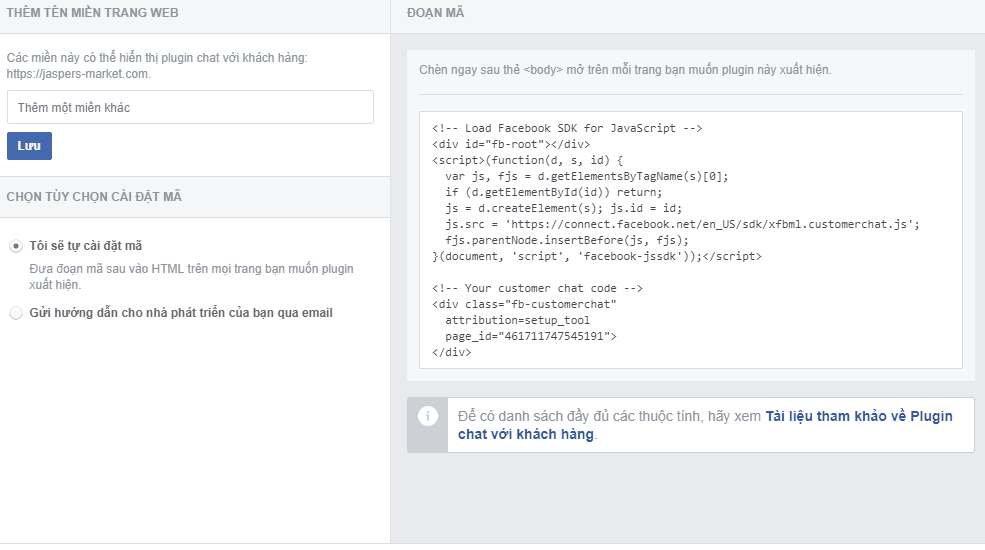Open the 'Tài liệu tham khảo về Plugin chat' link
985x550 pixels.
point(858,416)
